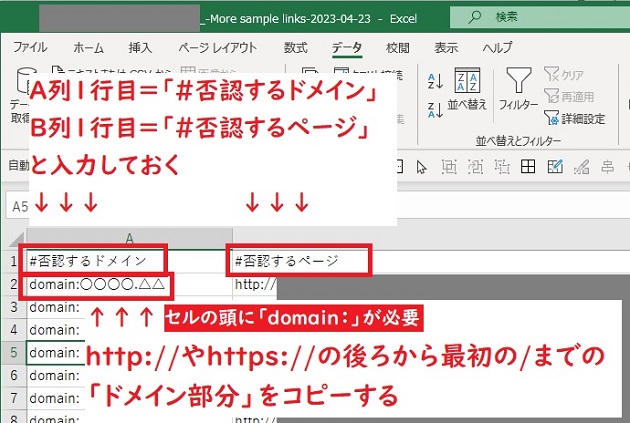
Task: Sort ascending with the A-to-Z icon
Action: 436,81
